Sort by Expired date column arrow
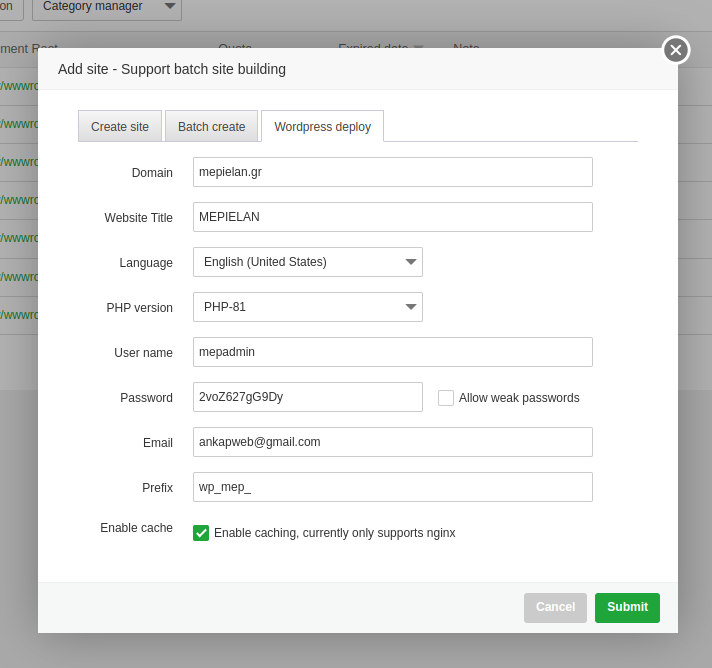 pos(419,48)
